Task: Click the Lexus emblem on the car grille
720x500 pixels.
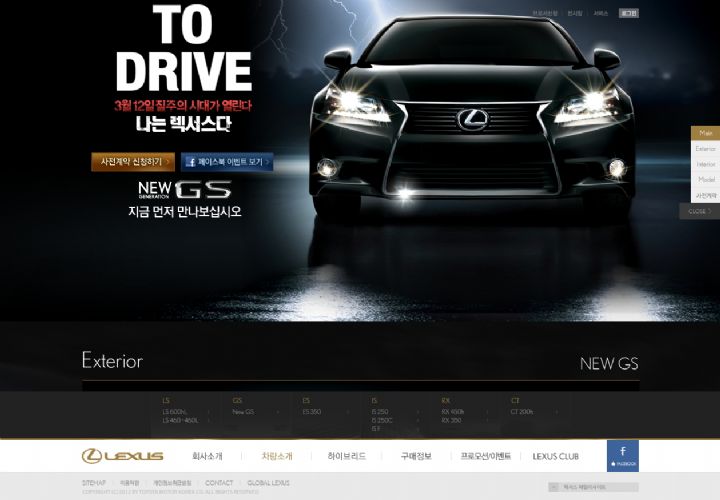Action: click(471, 119)
